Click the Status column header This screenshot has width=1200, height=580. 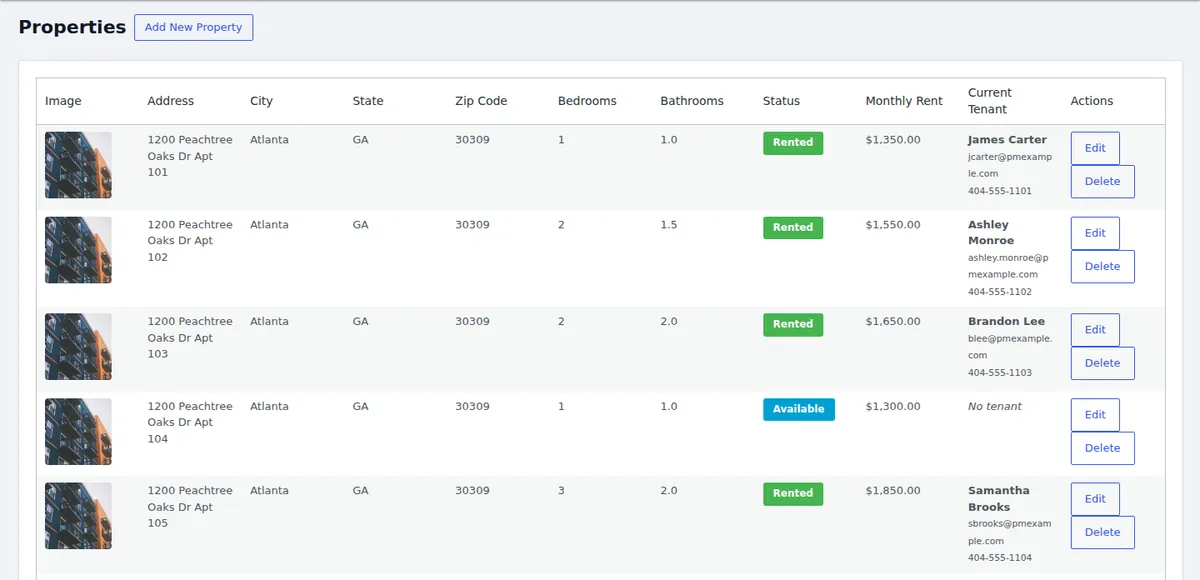pyautogui.click(x=781, y=101)
